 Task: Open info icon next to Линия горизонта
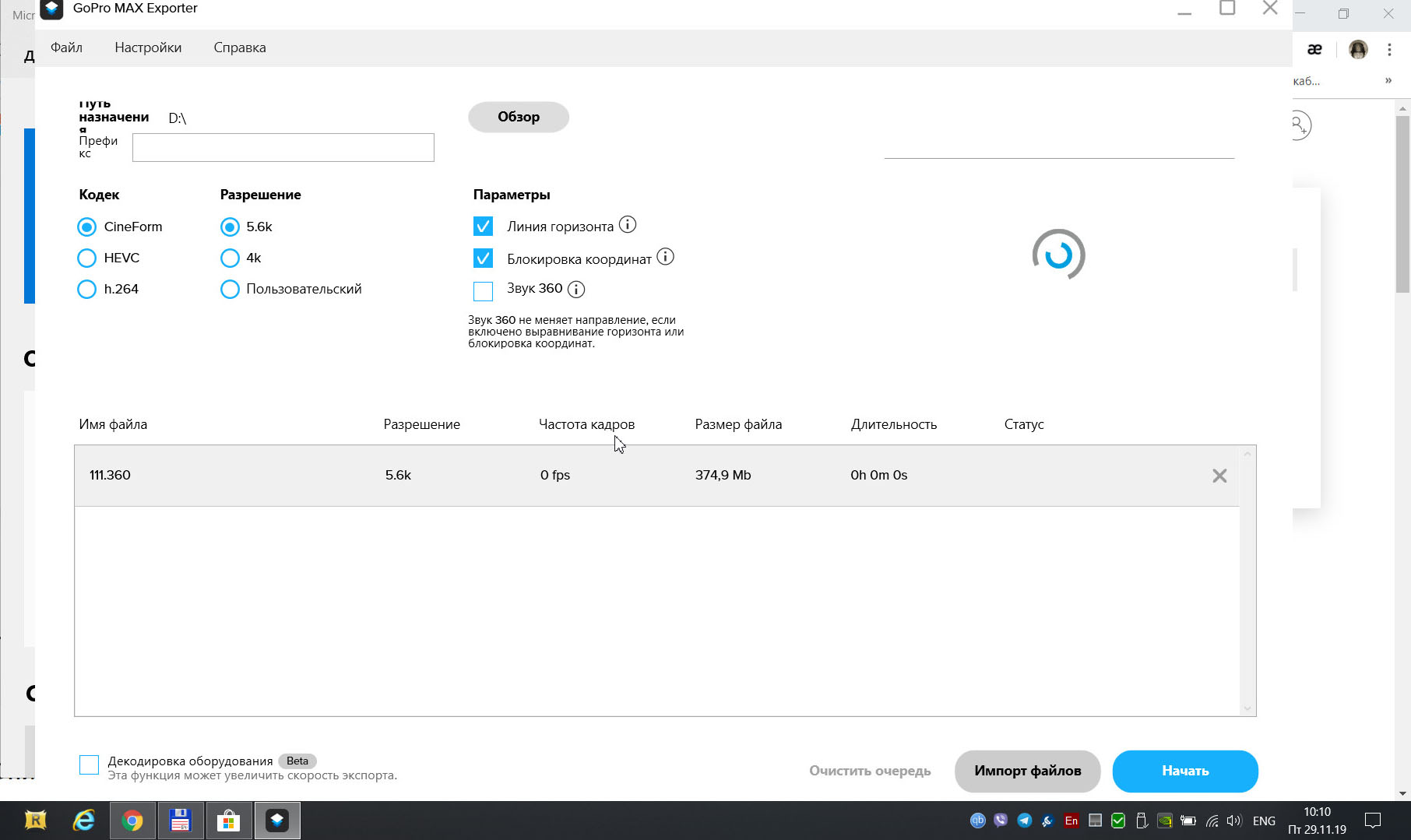tap(628, 225)
